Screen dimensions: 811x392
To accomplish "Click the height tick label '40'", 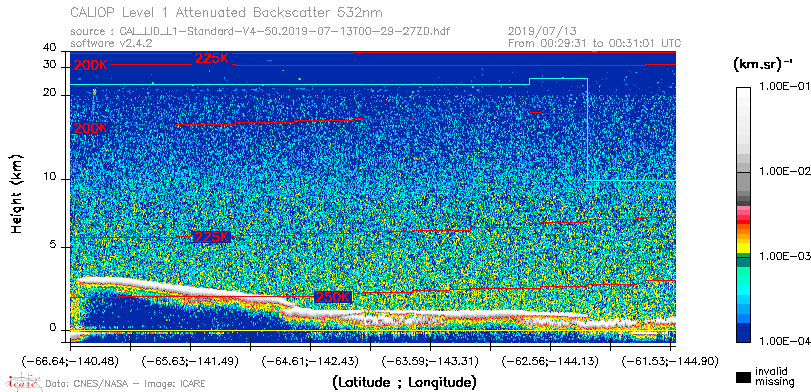I will 50,48.
